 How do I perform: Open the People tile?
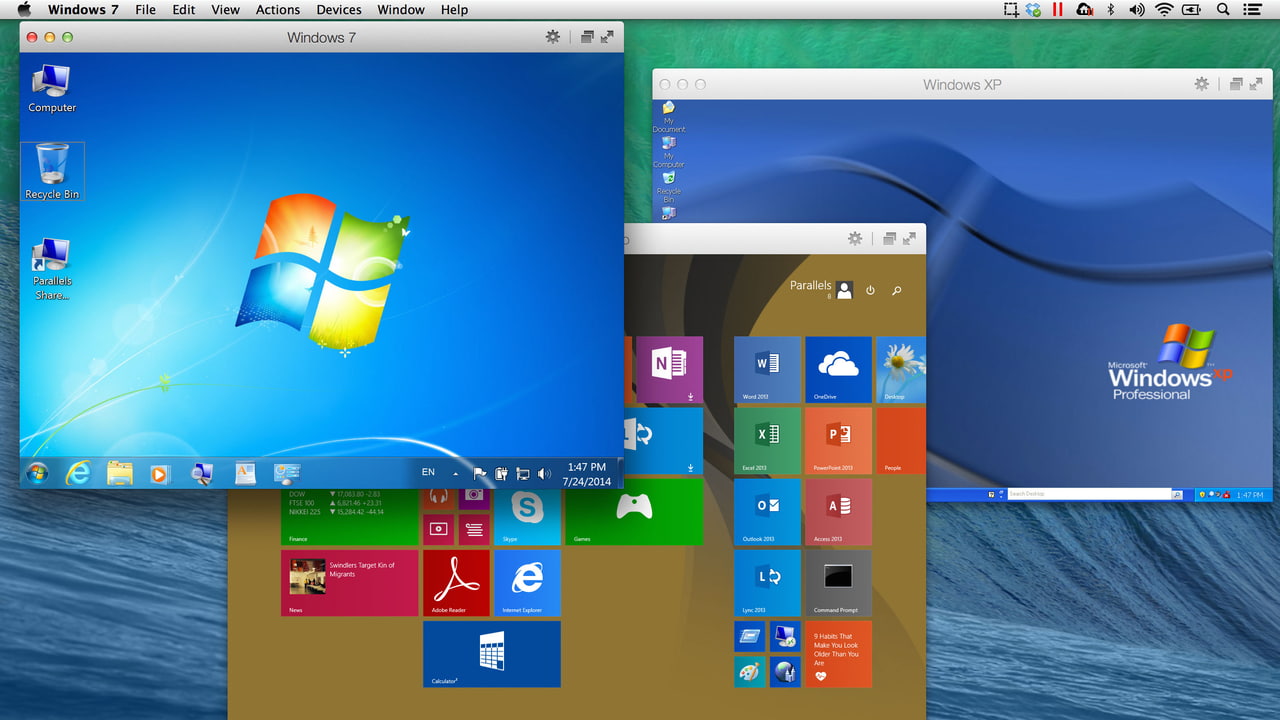[x=901, y=440]
